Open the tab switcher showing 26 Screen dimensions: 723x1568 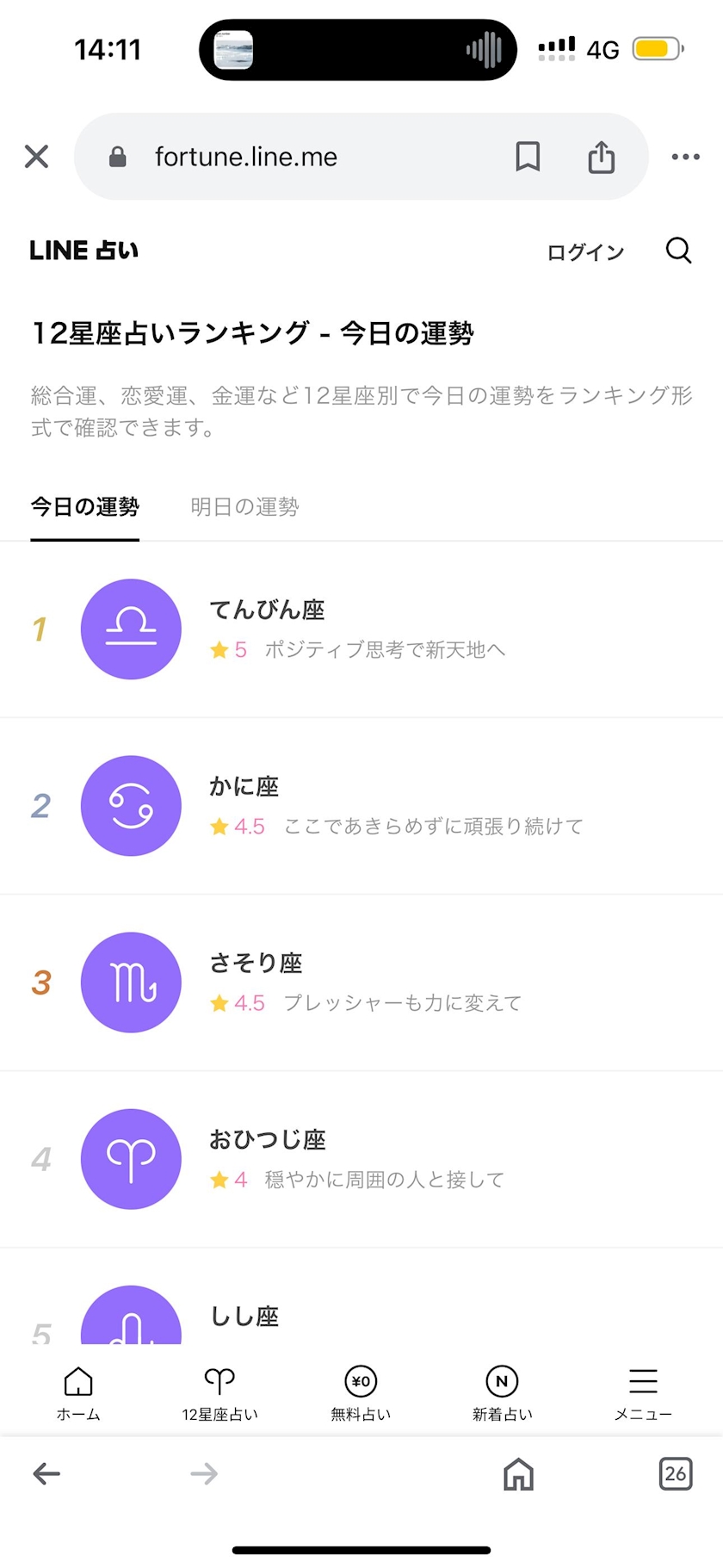[x=676, y=1474]
